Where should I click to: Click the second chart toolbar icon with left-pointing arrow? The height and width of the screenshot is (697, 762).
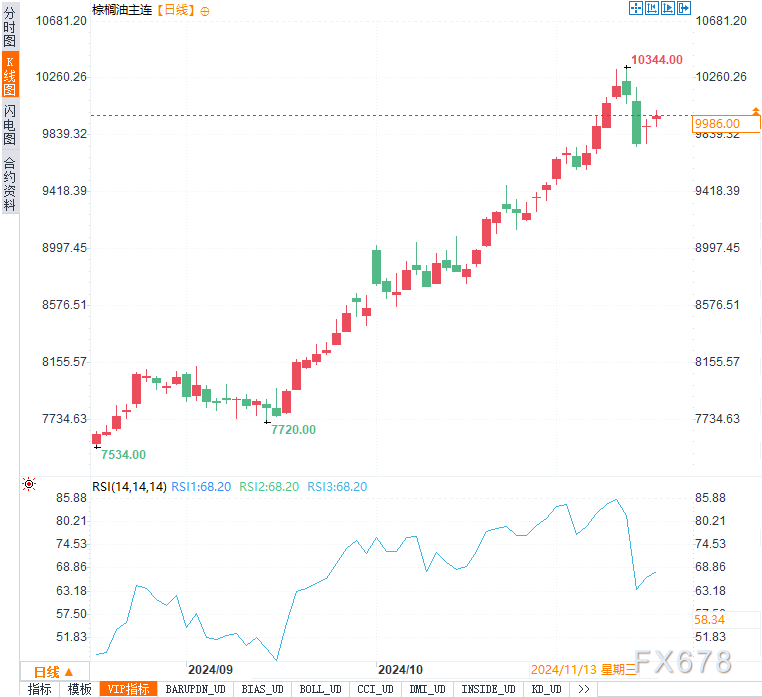(652, 8)
